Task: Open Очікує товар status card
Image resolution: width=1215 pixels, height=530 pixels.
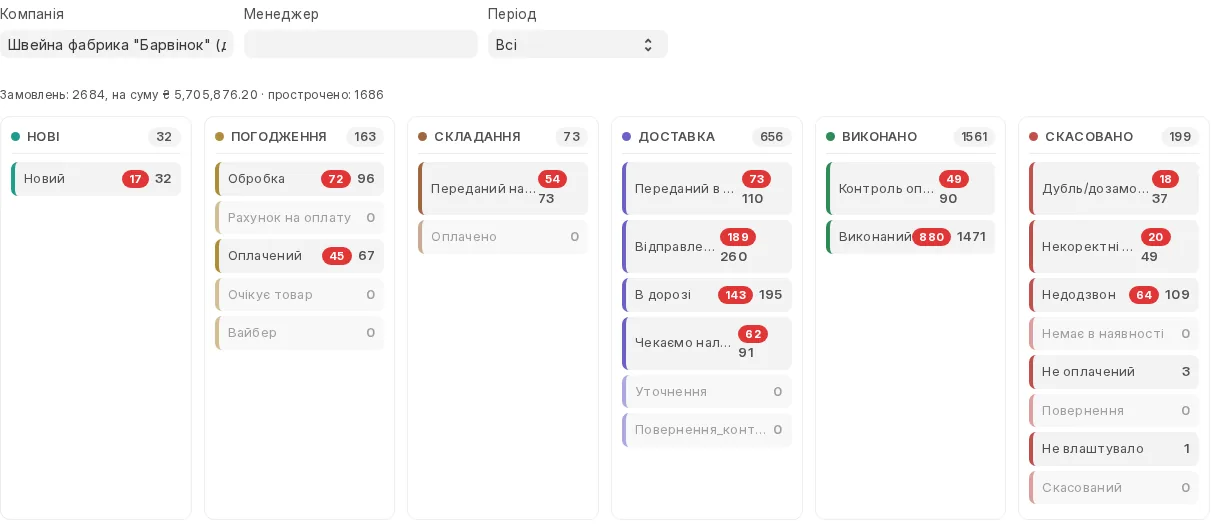Action: coord(300,294)
